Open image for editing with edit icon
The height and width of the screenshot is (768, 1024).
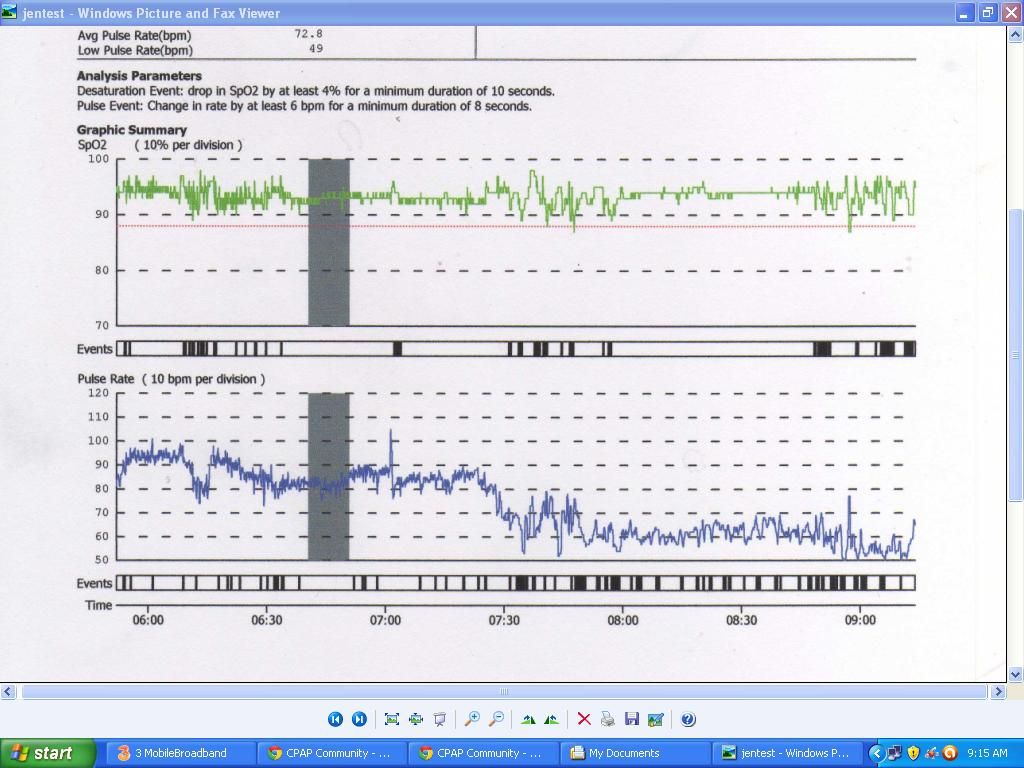click(x=656, y=719)
